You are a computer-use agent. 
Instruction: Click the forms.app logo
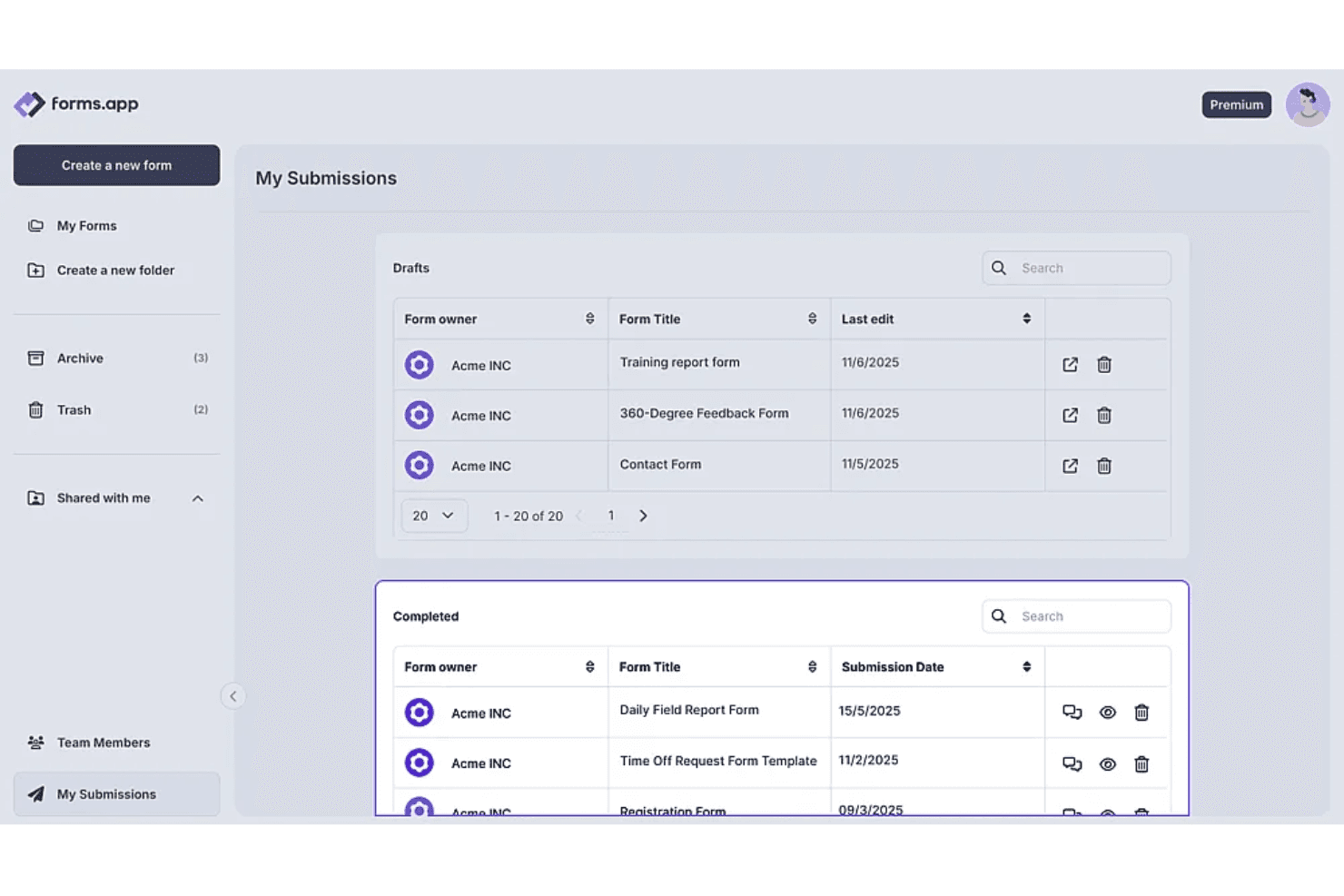[76, 104]
